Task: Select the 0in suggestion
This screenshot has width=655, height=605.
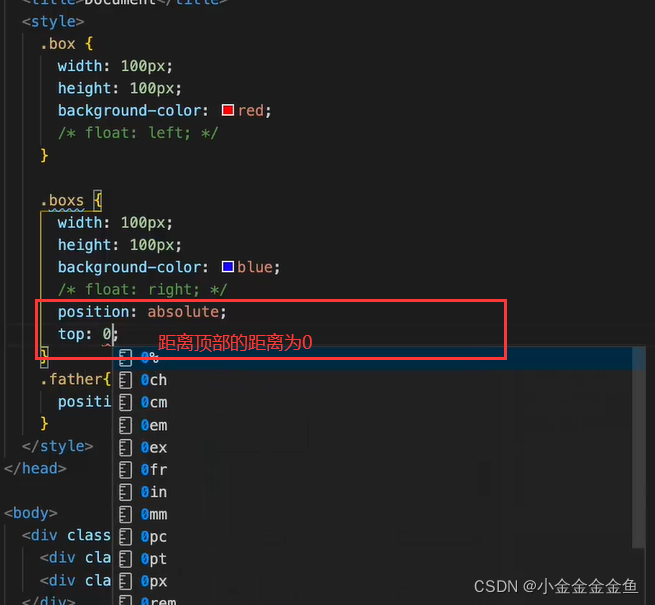Action: click(x=373, y=492)
